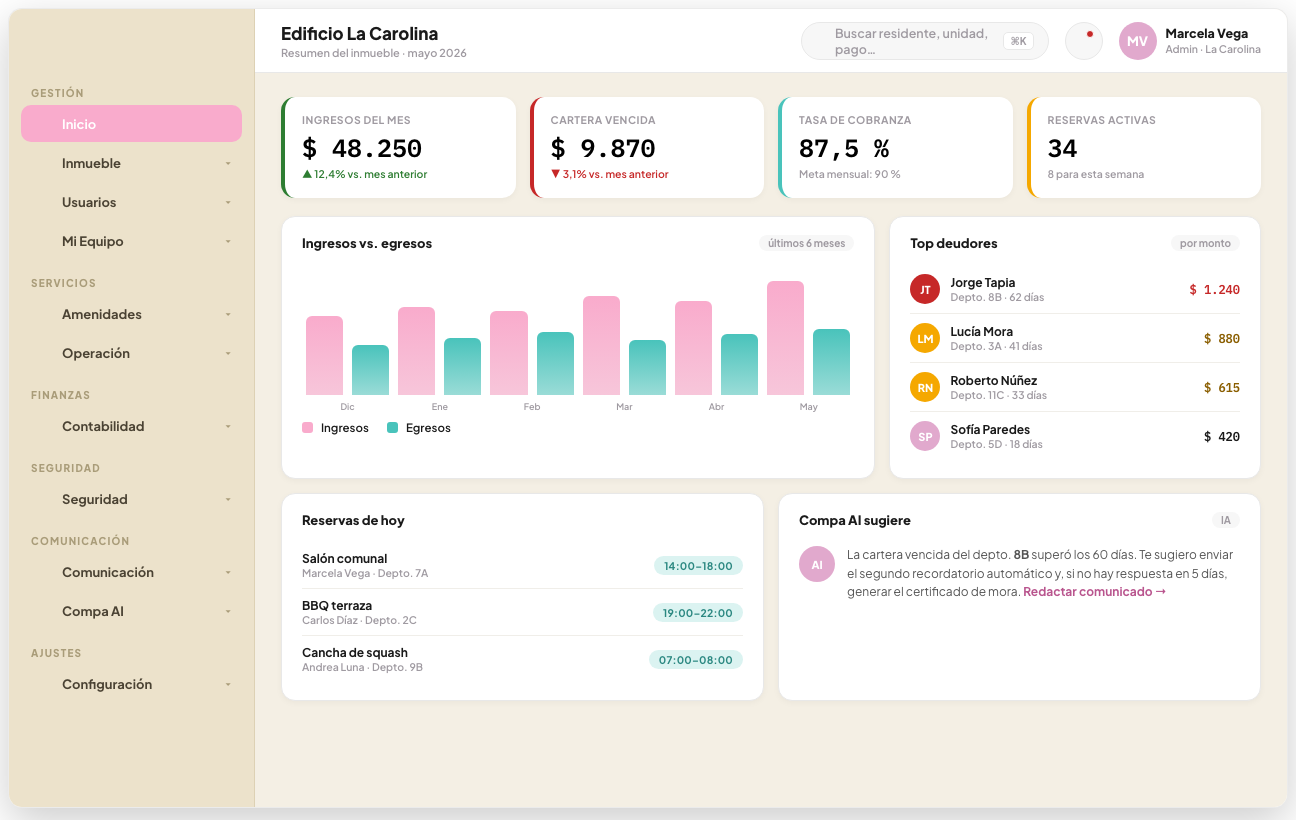Image resolution: width=1296 pixels, height=820 pixels.
Task: Click the por monto pill
Action: (x=1205, y=243)
